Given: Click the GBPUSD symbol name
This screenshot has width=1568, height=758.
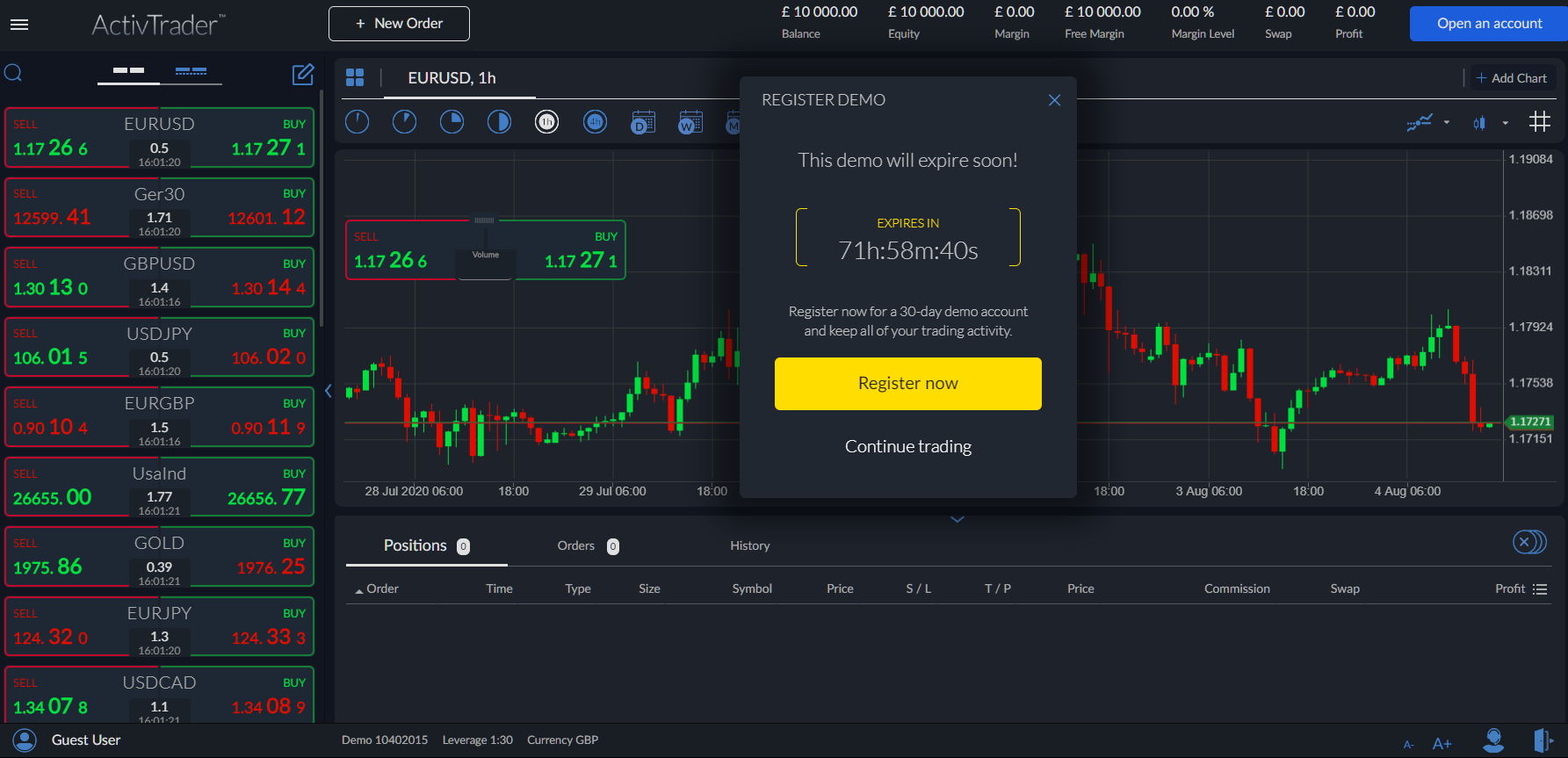Looking at the screenshot, I should point(159,263).
